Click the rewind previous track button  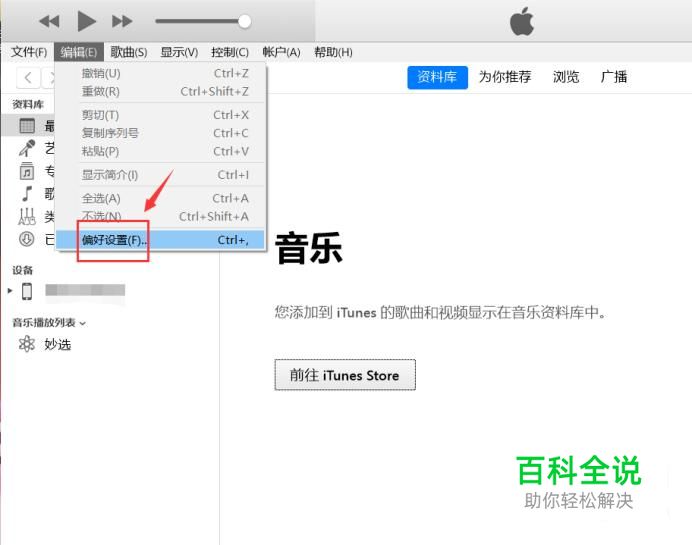[49, 21]
